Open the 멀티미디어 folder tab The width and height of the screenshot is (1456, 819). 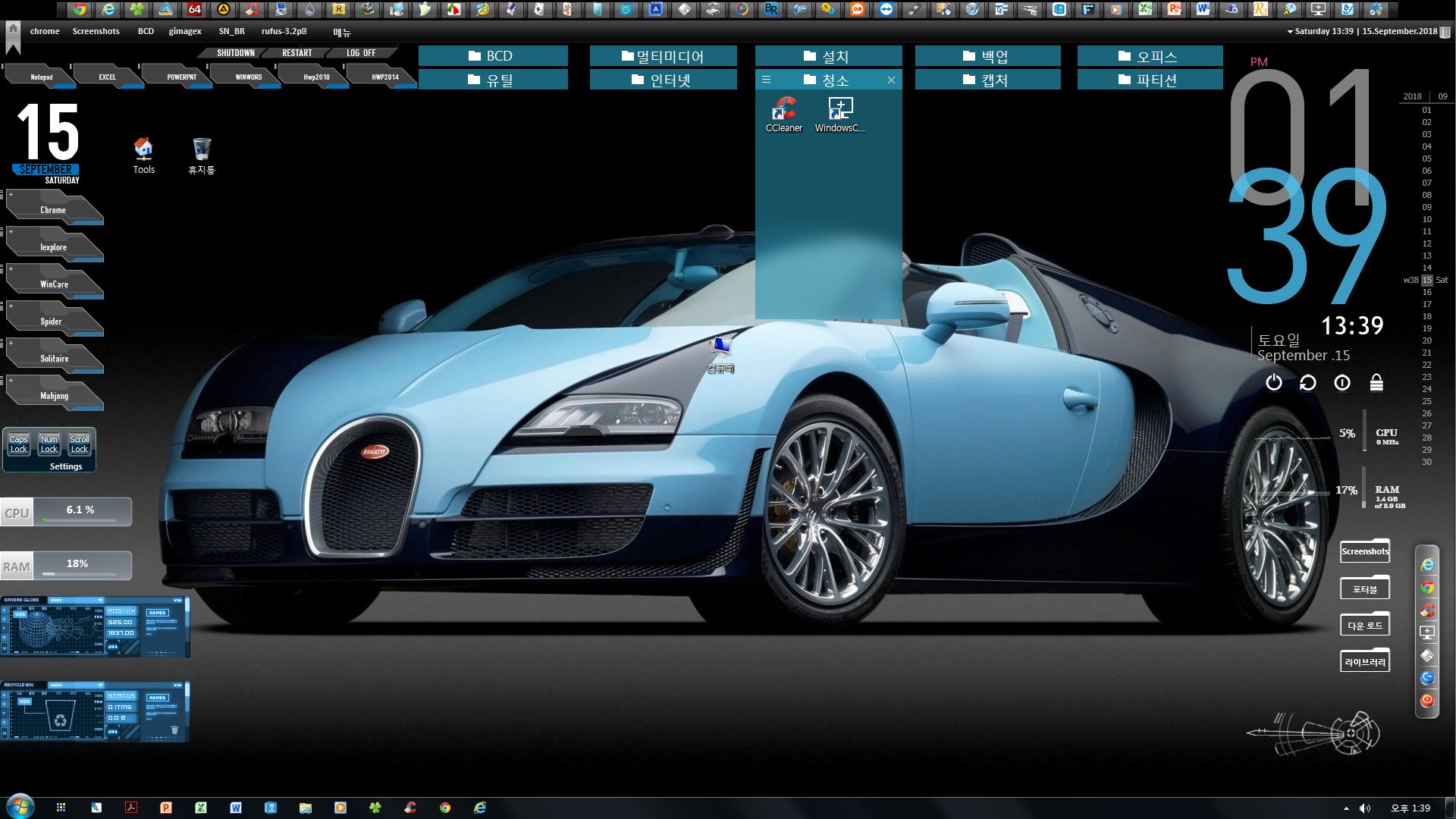[x=664, y=56]
